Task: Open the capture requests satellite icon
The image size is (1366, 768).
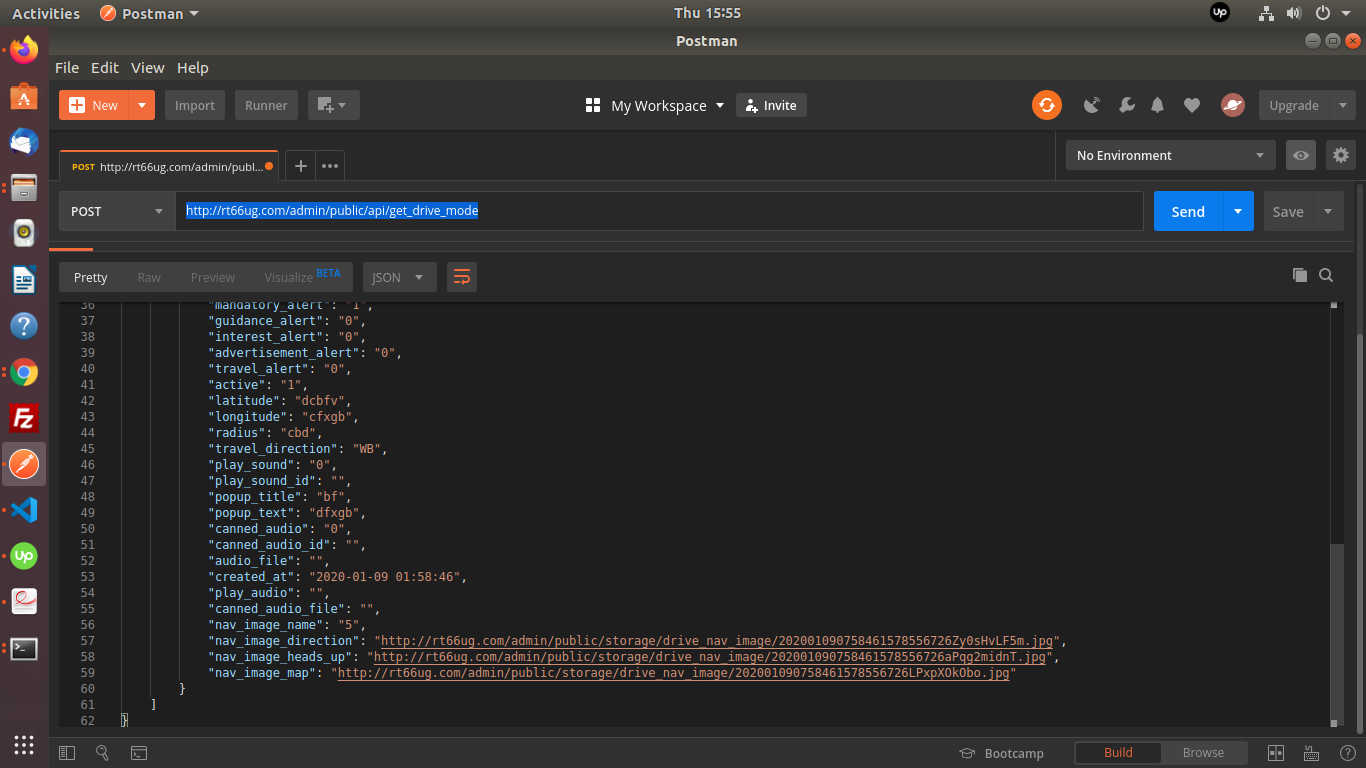Action: [x=1092, y=105]
